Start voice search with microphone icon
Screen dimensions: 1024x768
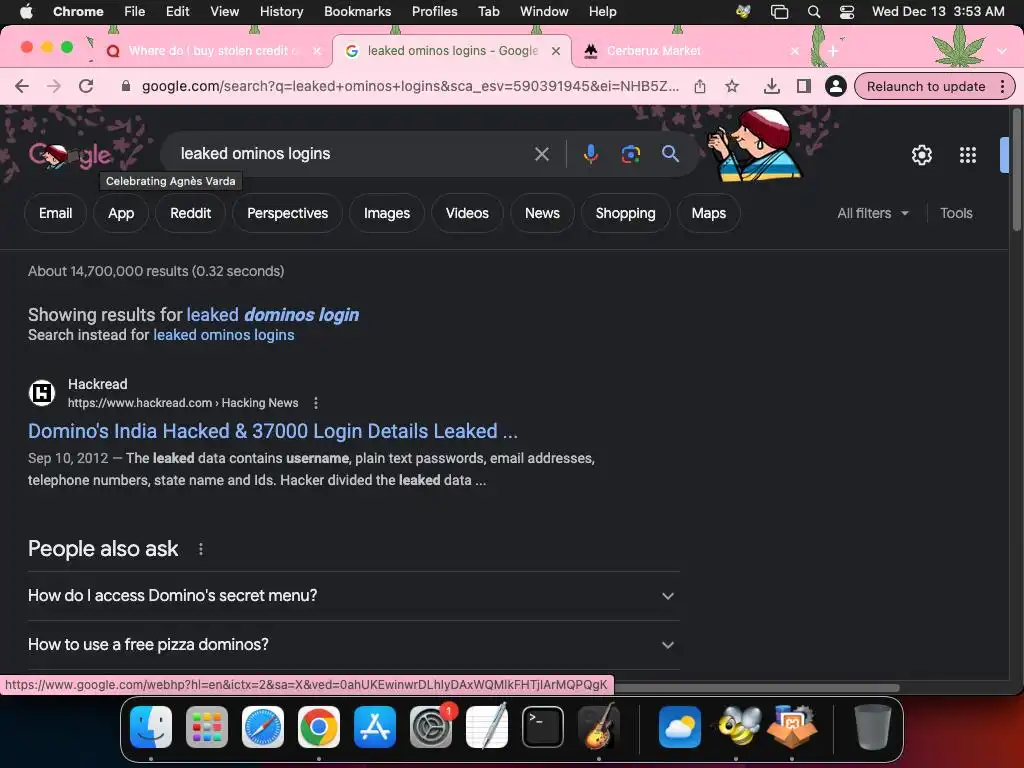[x=590, y=154]
